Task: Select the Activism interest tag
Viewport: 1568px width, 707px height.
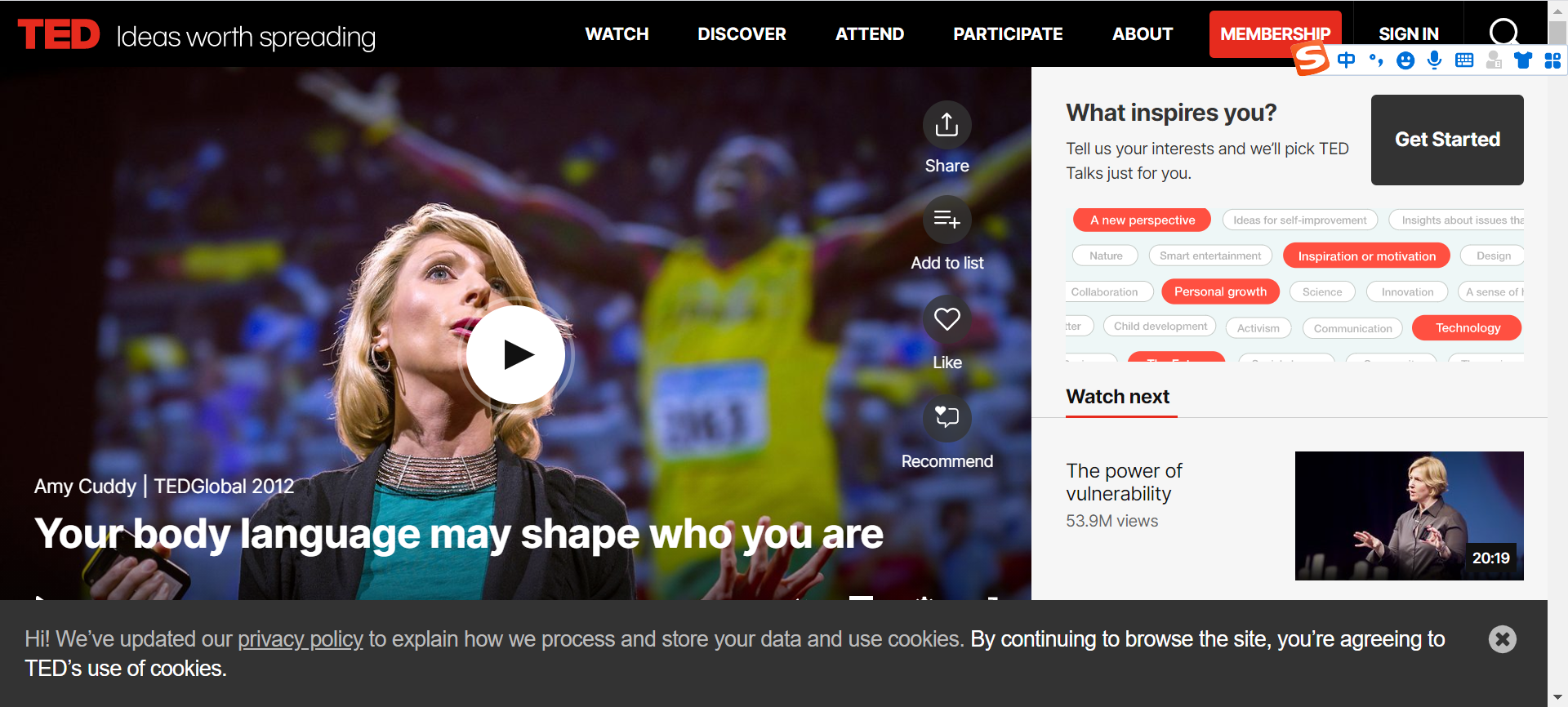Action: coord(1258,328)
